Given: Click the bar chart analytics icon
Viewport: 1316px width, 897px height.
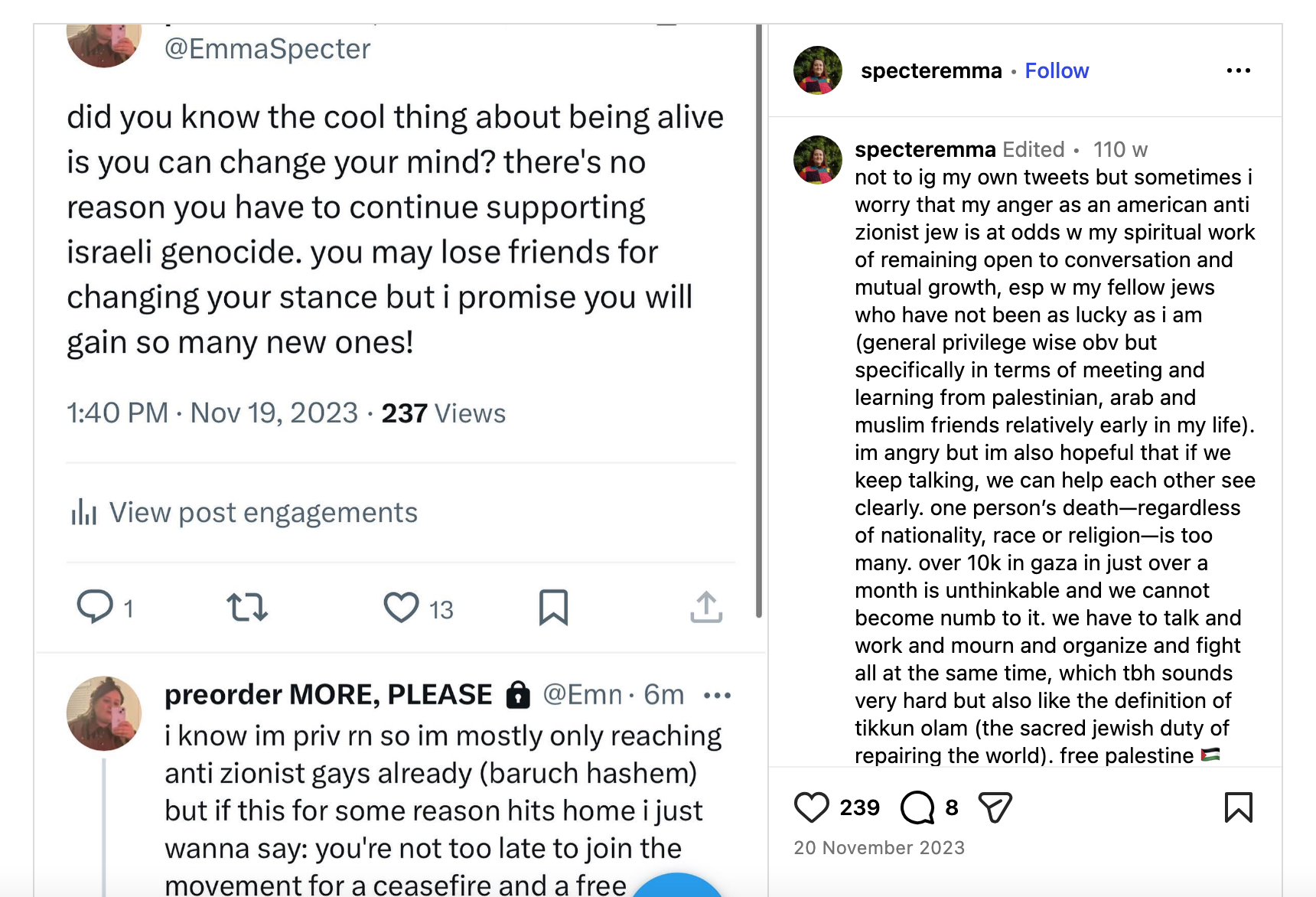Looking at the screenshot, I should 83,512.
